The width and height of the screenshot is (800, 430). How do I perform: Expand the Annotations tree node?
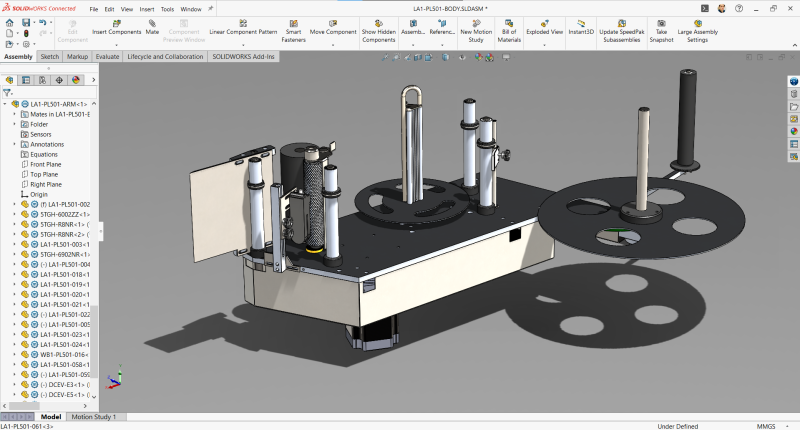(15, 144)
